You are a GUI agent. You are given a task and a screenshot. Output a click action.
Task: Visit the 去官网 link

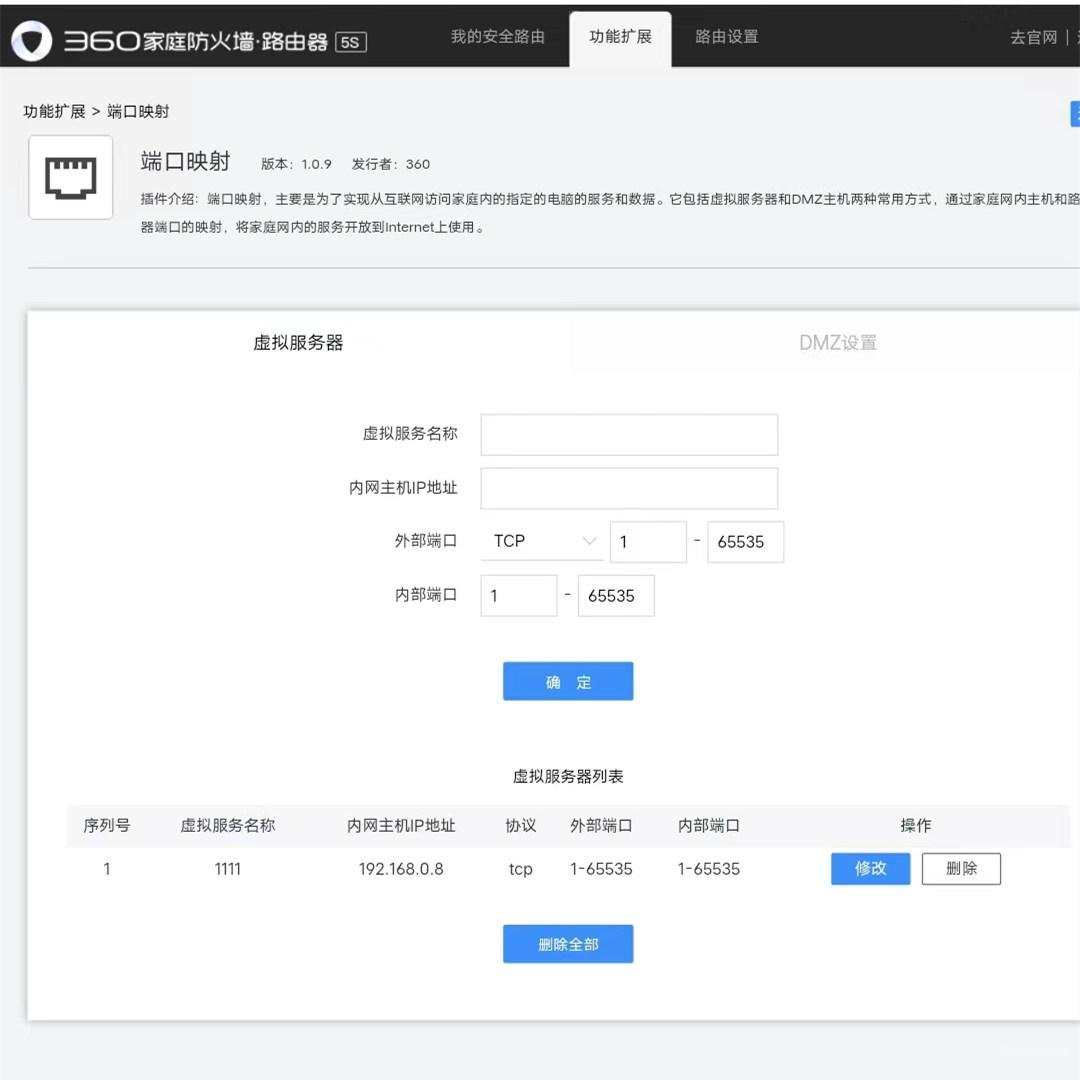pyautogui.click(x=1033, y=37)
